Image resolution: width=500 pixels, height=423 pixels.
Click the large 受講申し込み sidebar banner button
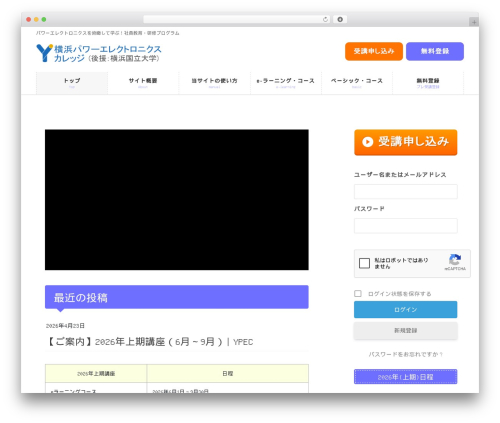tap(406, 142)
